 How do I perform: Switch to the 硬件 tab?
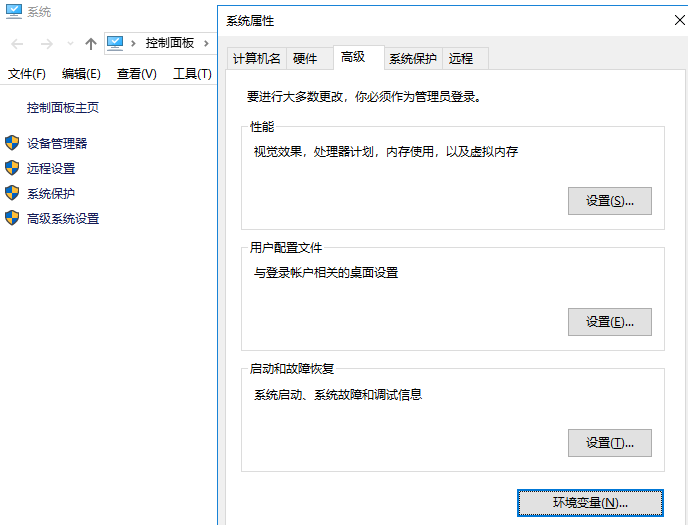tap(305, 58)
